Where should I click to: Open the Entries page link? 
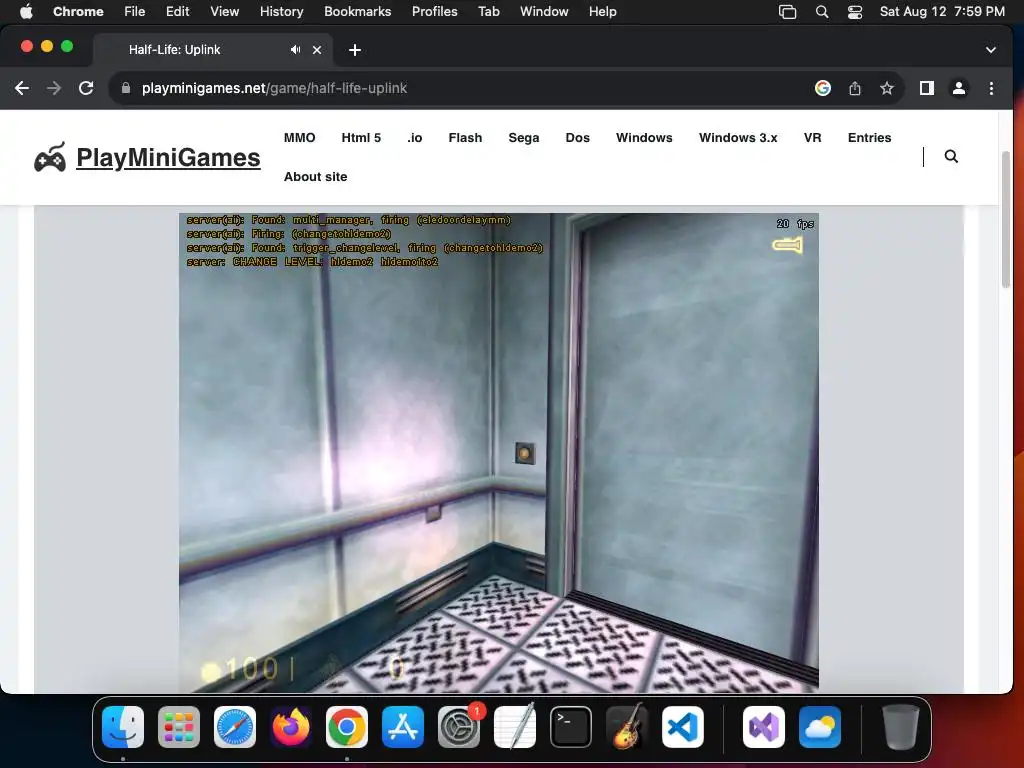click(x=869, y=138)
